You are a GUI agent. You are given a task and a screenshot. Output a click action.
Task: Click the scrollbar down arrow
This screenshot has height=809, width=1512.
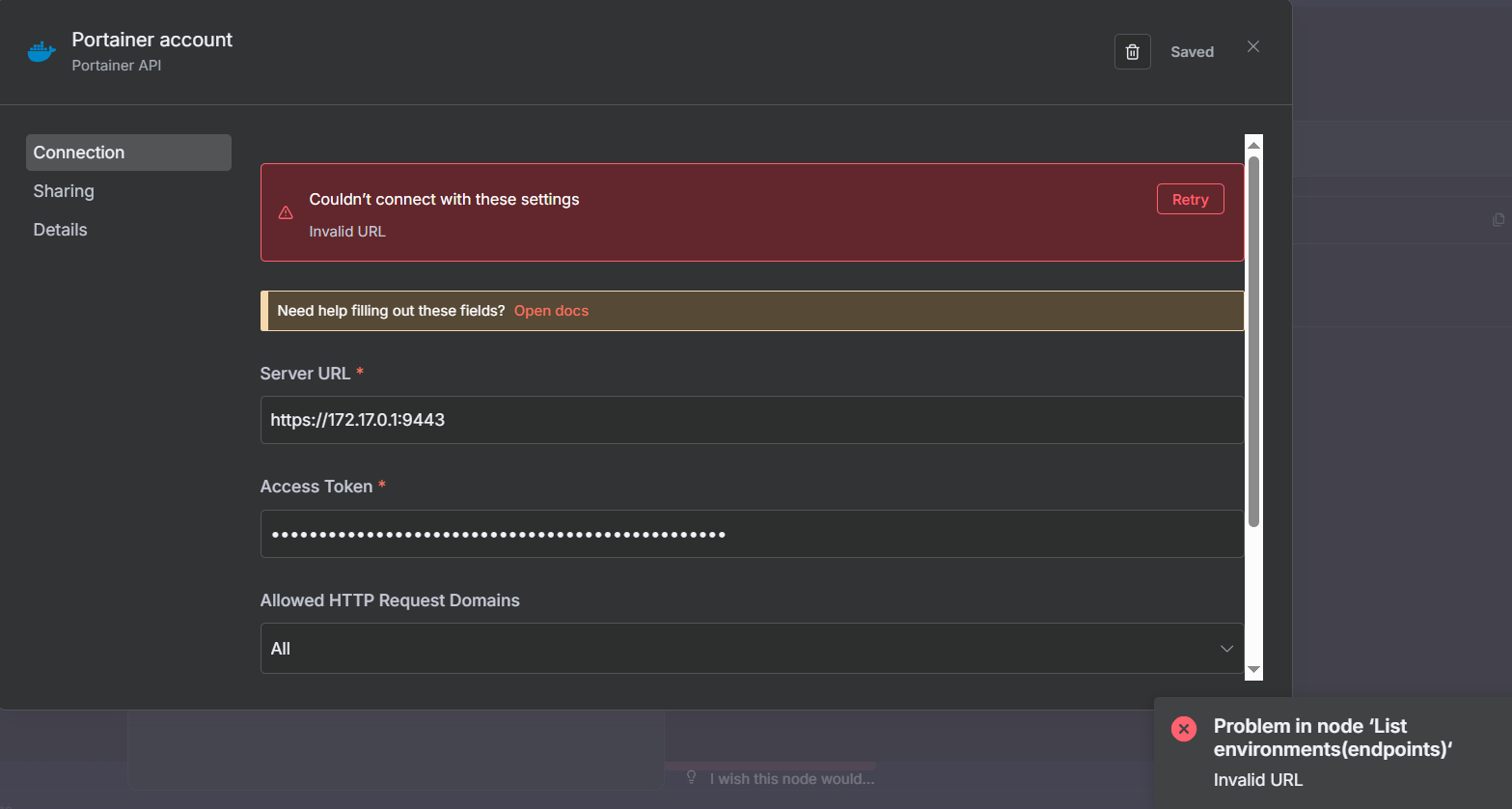point(1253,669)
